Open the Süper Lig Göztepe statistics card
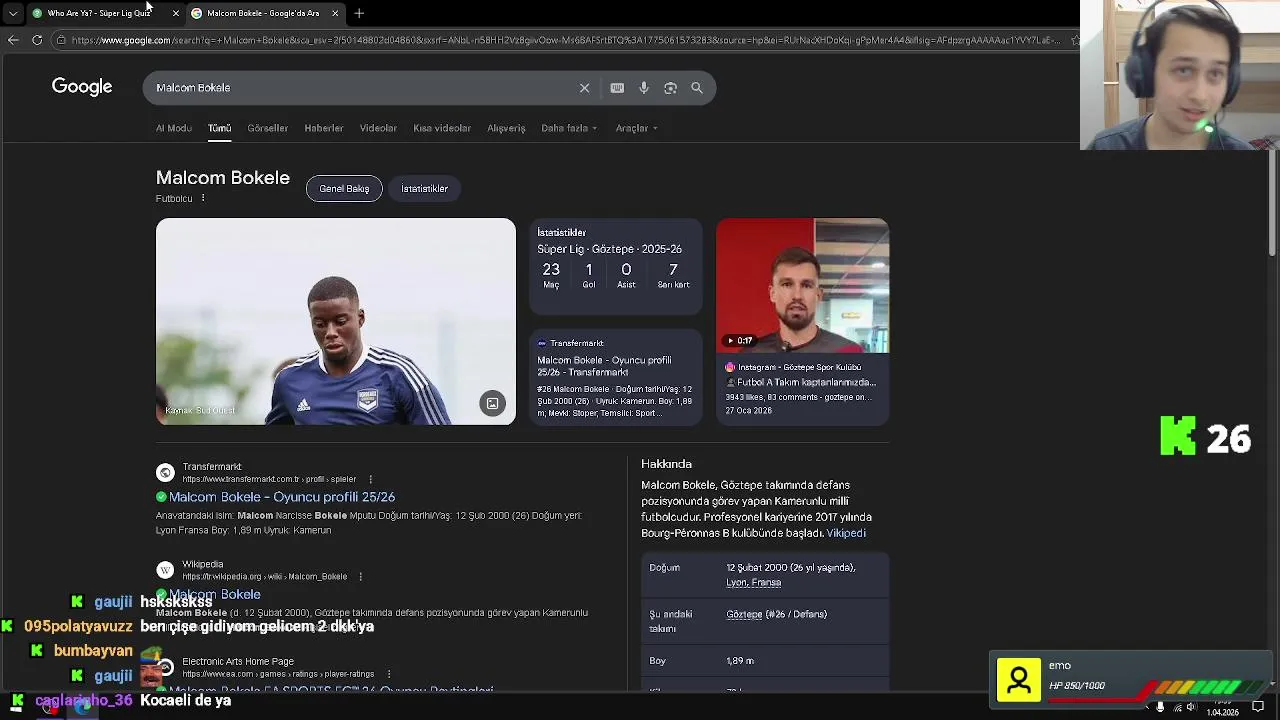1280x720 pixels. click(616, 266)
